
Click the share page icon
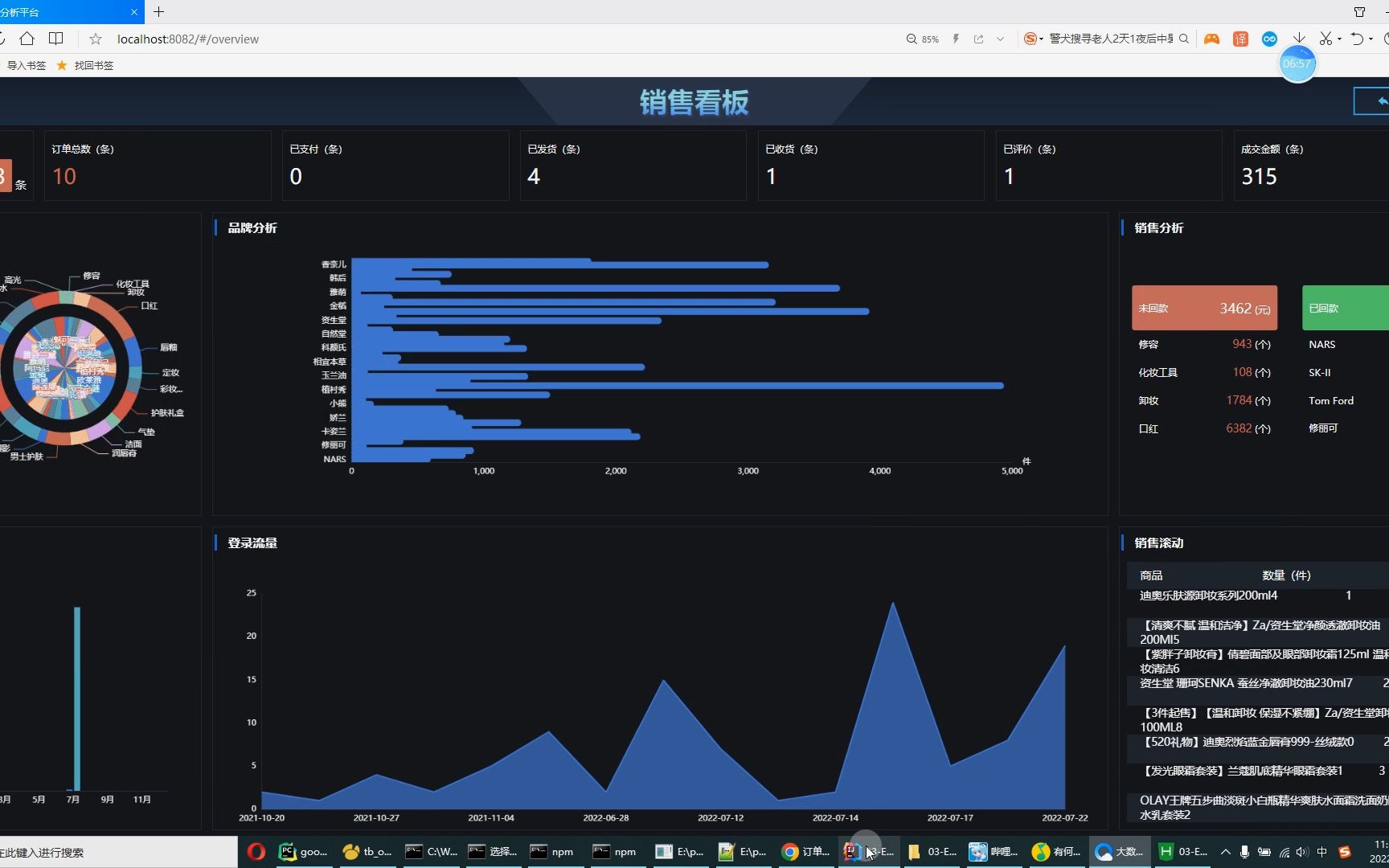tap(978, 39)
